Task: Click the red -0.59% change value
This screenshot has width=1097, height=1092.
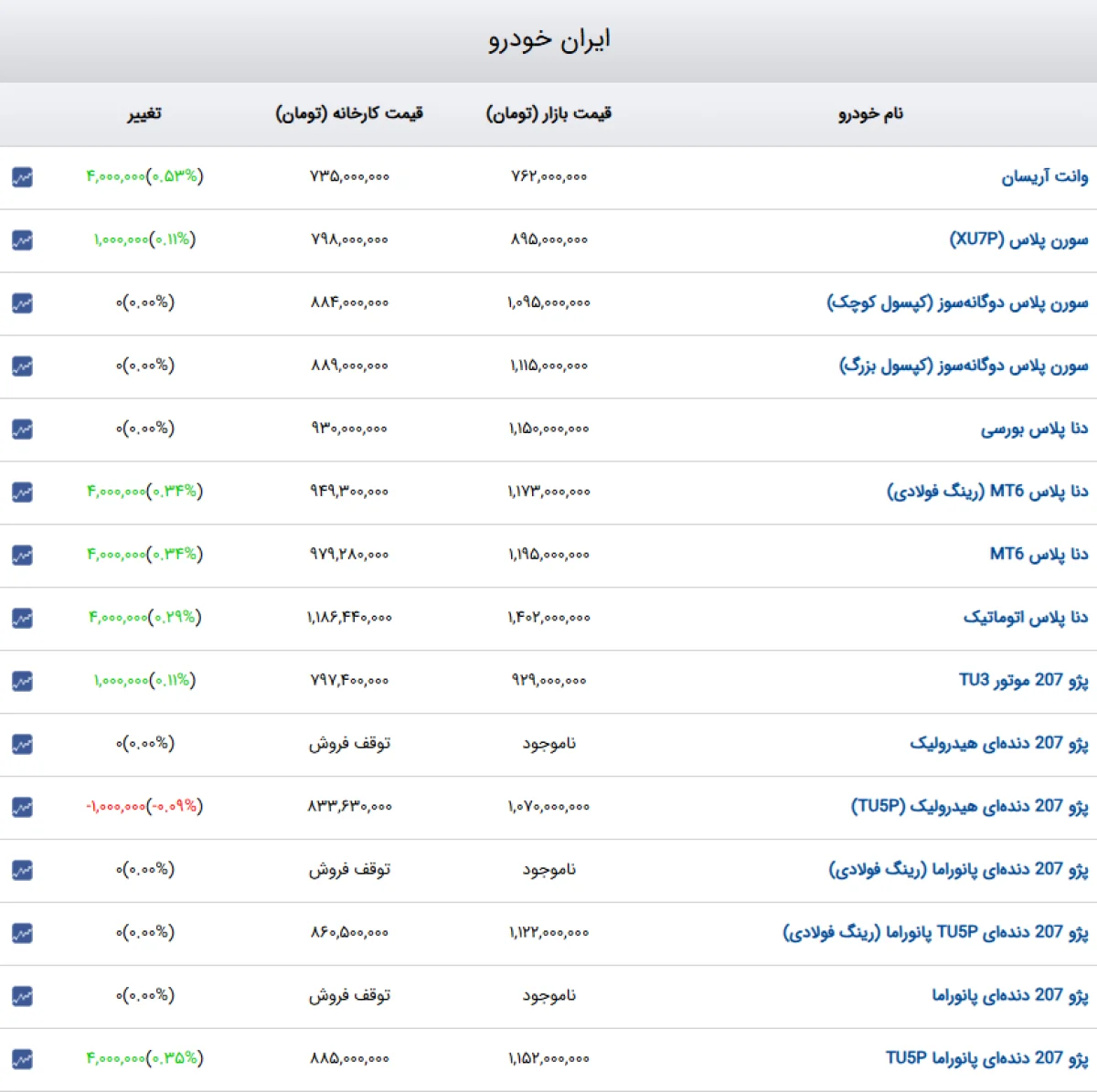Action: point(144,806)
